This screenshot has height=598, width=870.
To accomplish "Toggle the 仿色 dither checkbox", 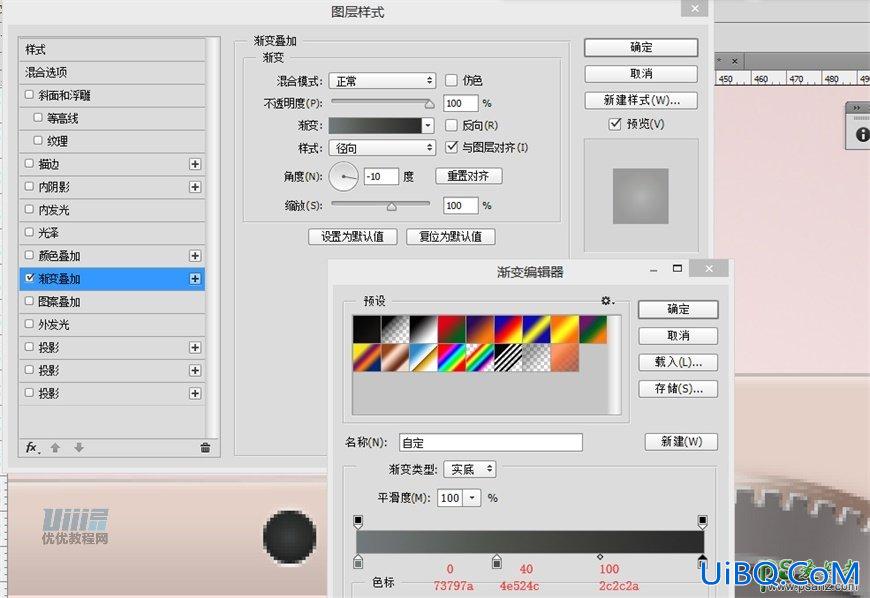I will 451,80.
